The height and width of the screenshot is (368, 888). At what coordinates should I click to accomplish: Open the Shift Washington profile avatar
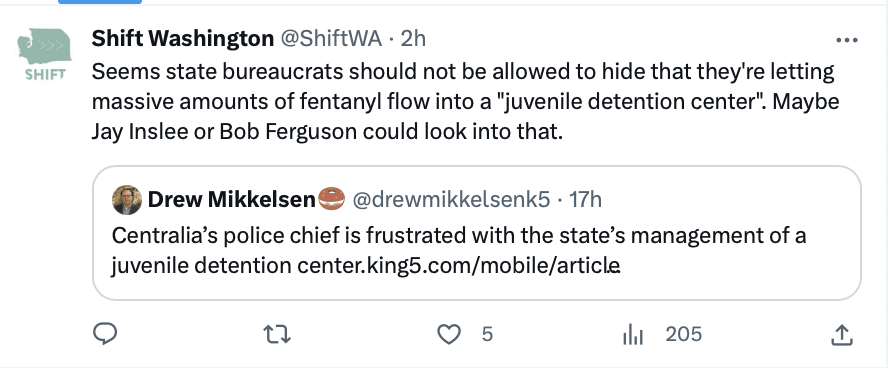(x=44, y=54)
